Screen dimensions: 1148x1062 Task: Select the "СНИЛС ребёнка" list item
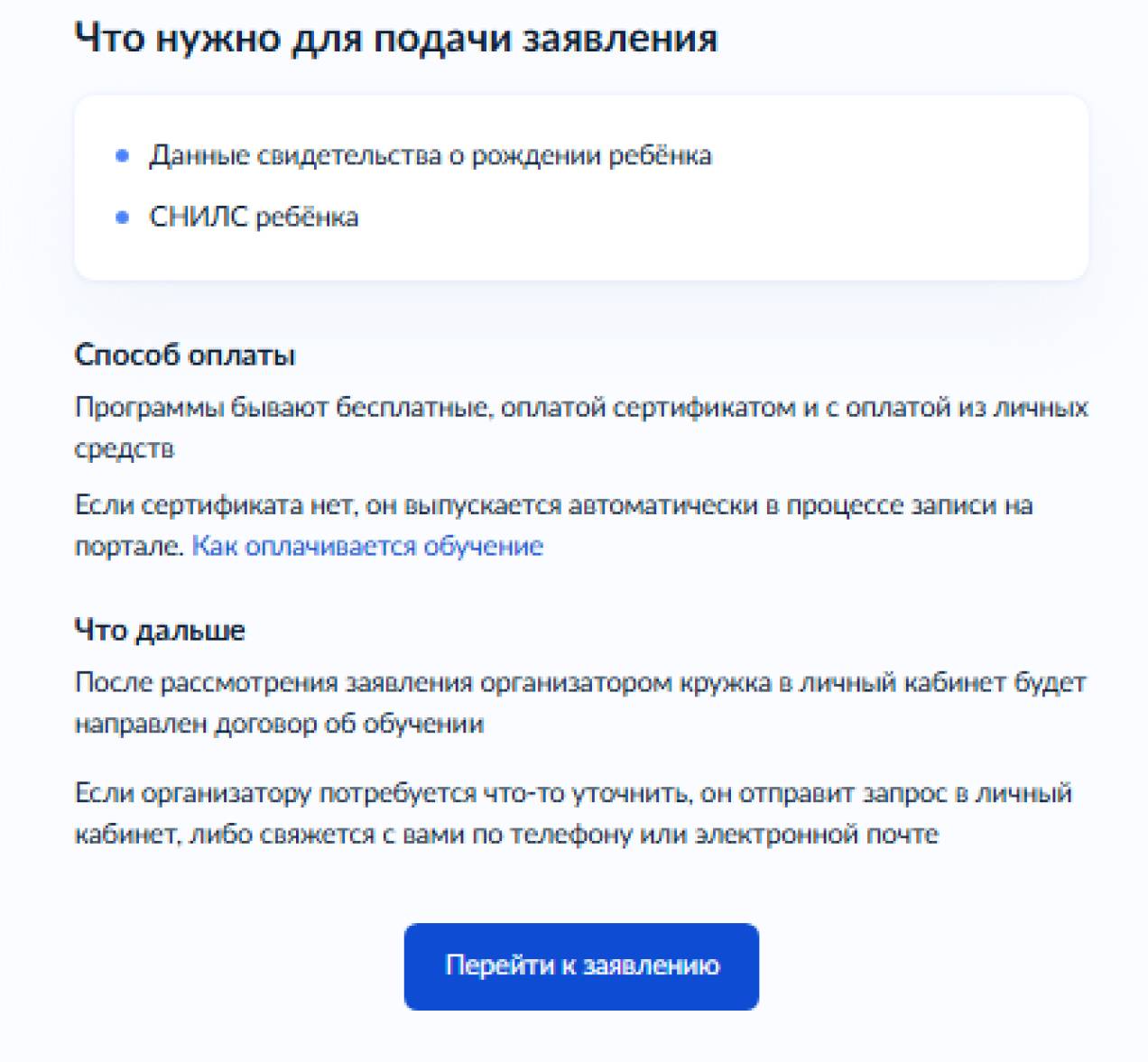point(254,217)
